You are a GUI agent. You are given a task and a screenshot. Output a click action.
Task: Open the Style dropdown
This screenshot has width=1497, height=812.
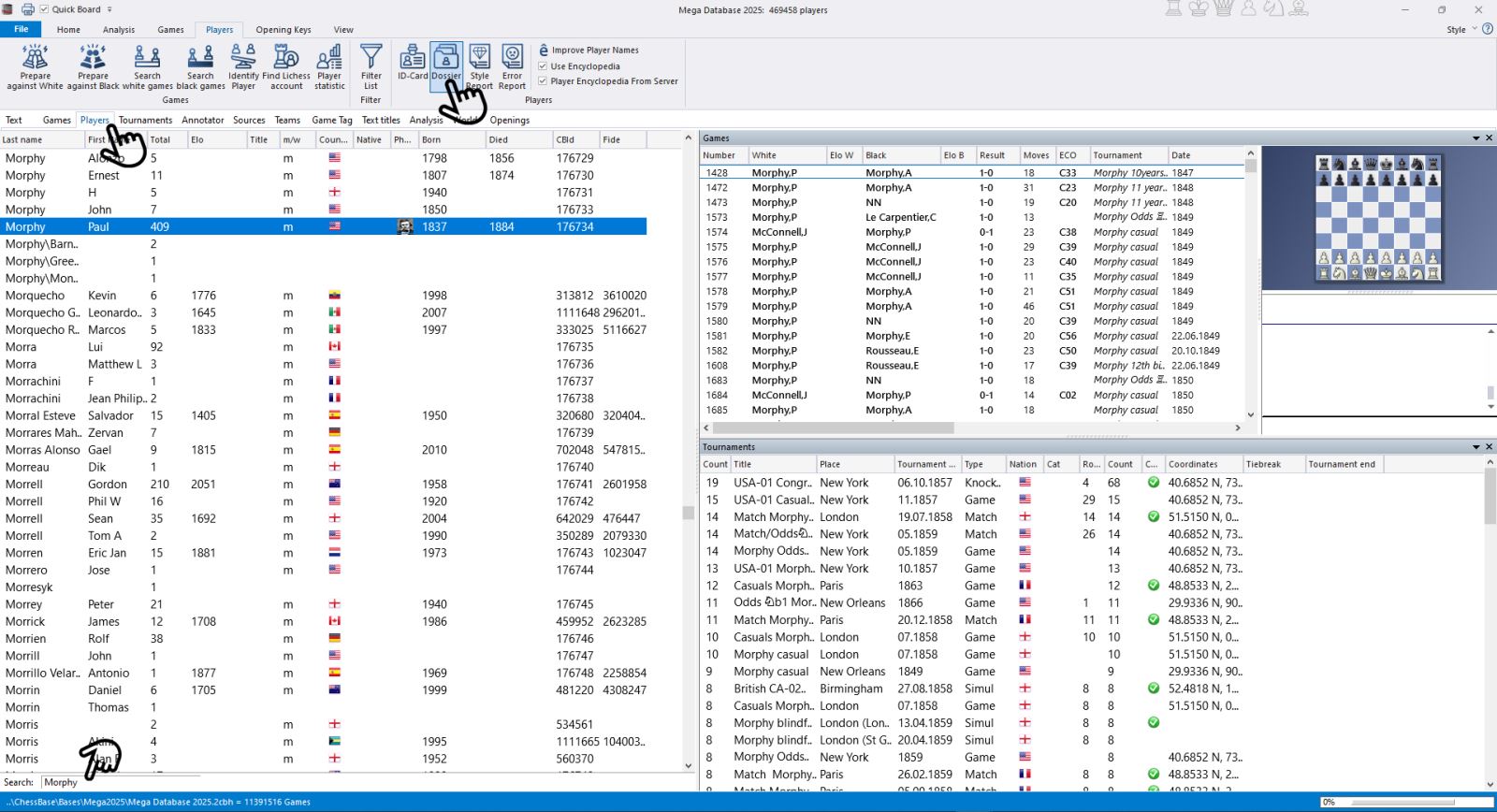click(1461, 30)
